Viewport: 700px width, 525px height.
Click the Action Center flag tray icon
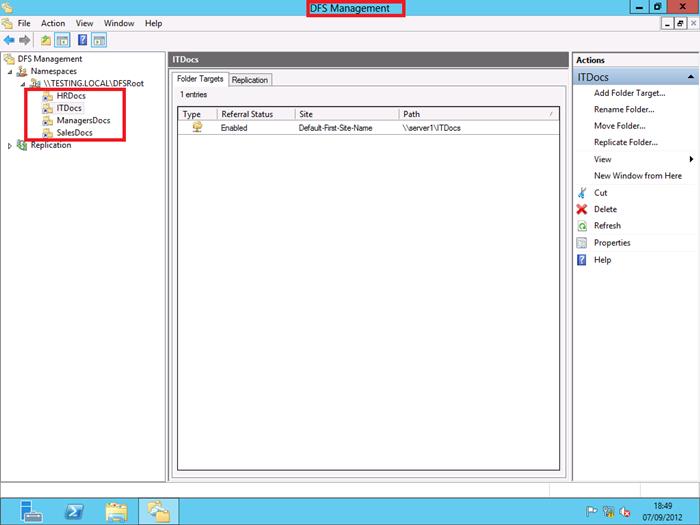(592, 512)
